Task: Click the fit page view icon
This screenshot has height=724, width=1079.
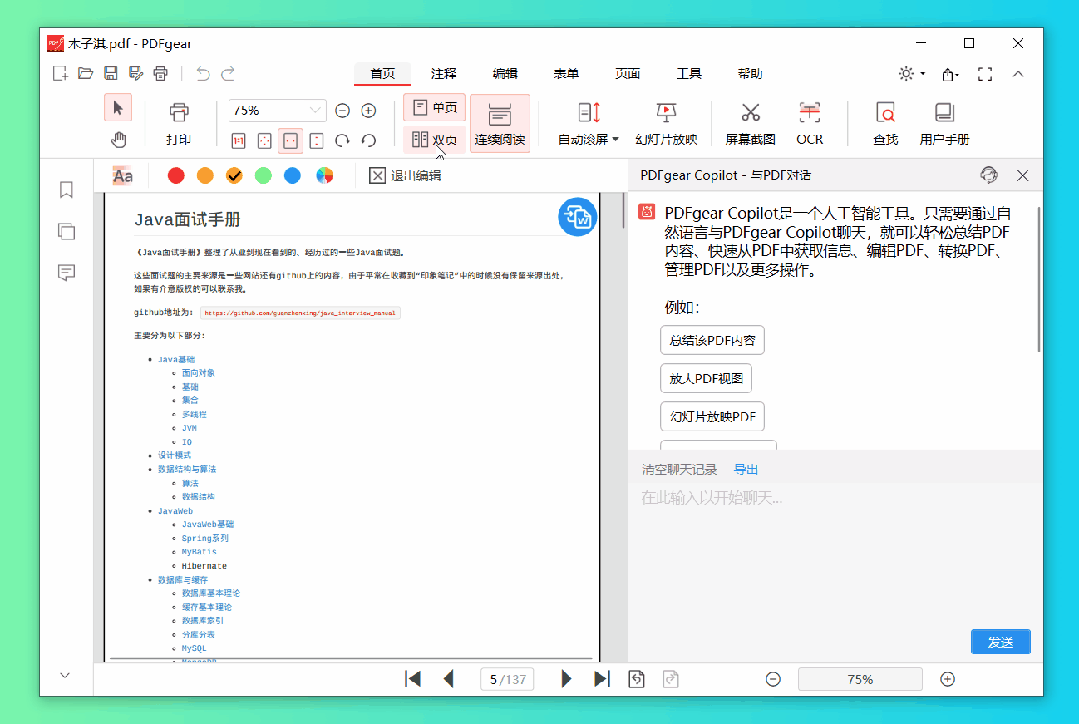Action: click(264, 141)
